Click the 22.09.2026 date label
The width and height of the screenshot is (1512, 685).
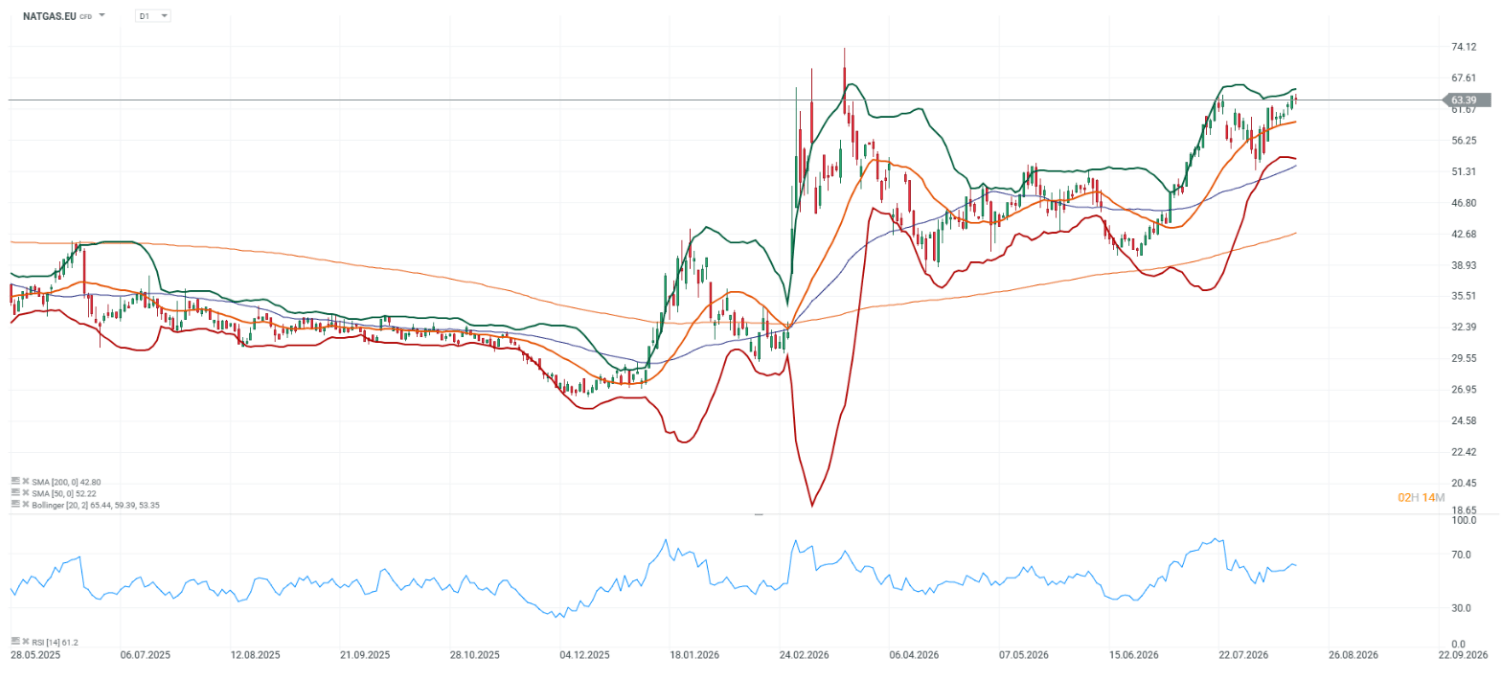tap(1462, 655)
